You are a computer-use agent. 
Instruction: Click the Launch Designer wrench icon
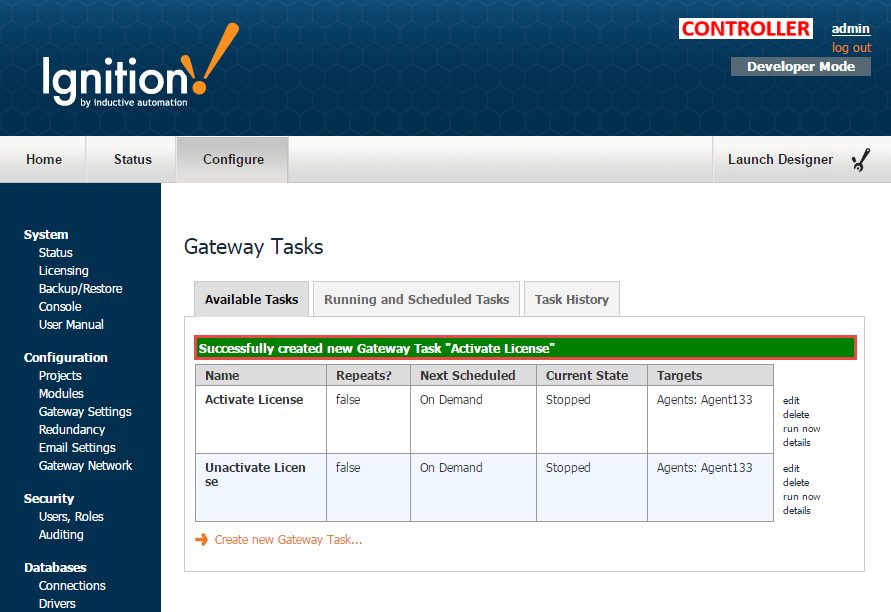point(861,160)
